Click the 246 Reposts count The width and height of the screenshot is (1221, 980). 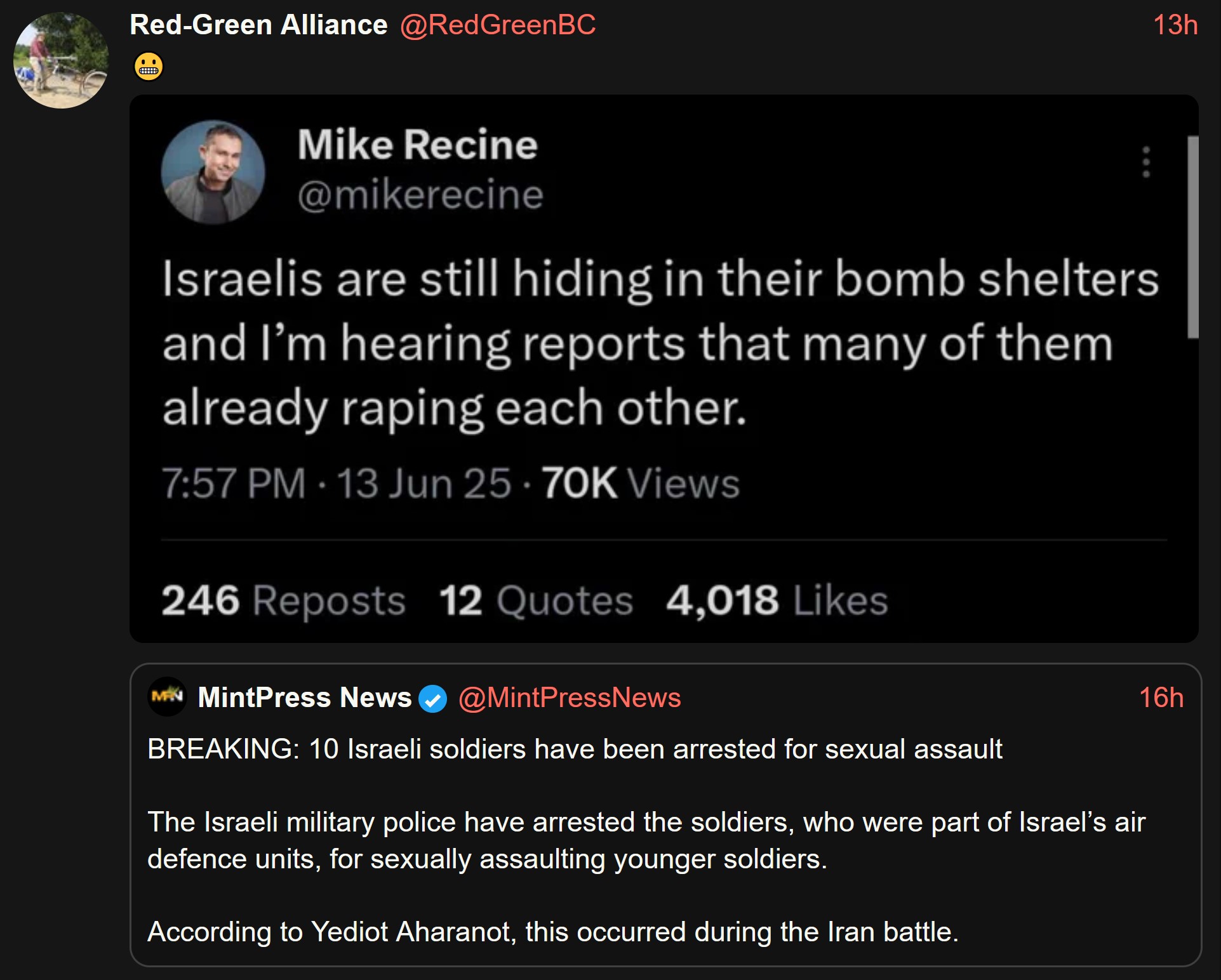283,600
